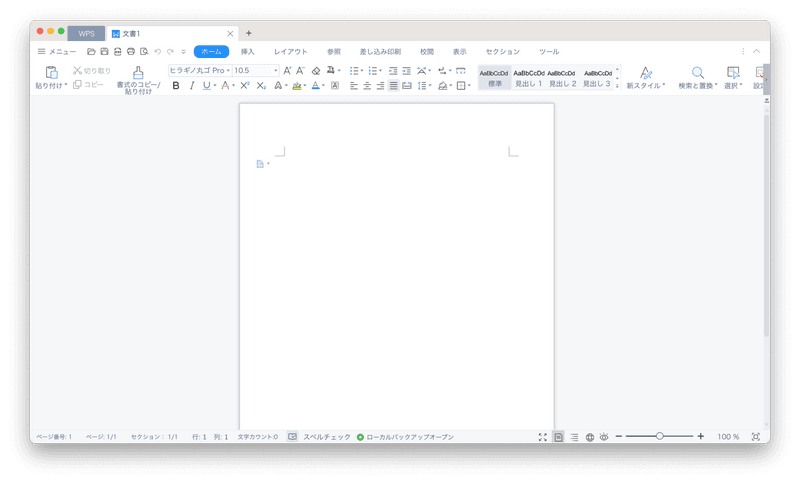Select the 見出し 2 style
This screenshot has height=483, width=800.
(x=562, y=78)
